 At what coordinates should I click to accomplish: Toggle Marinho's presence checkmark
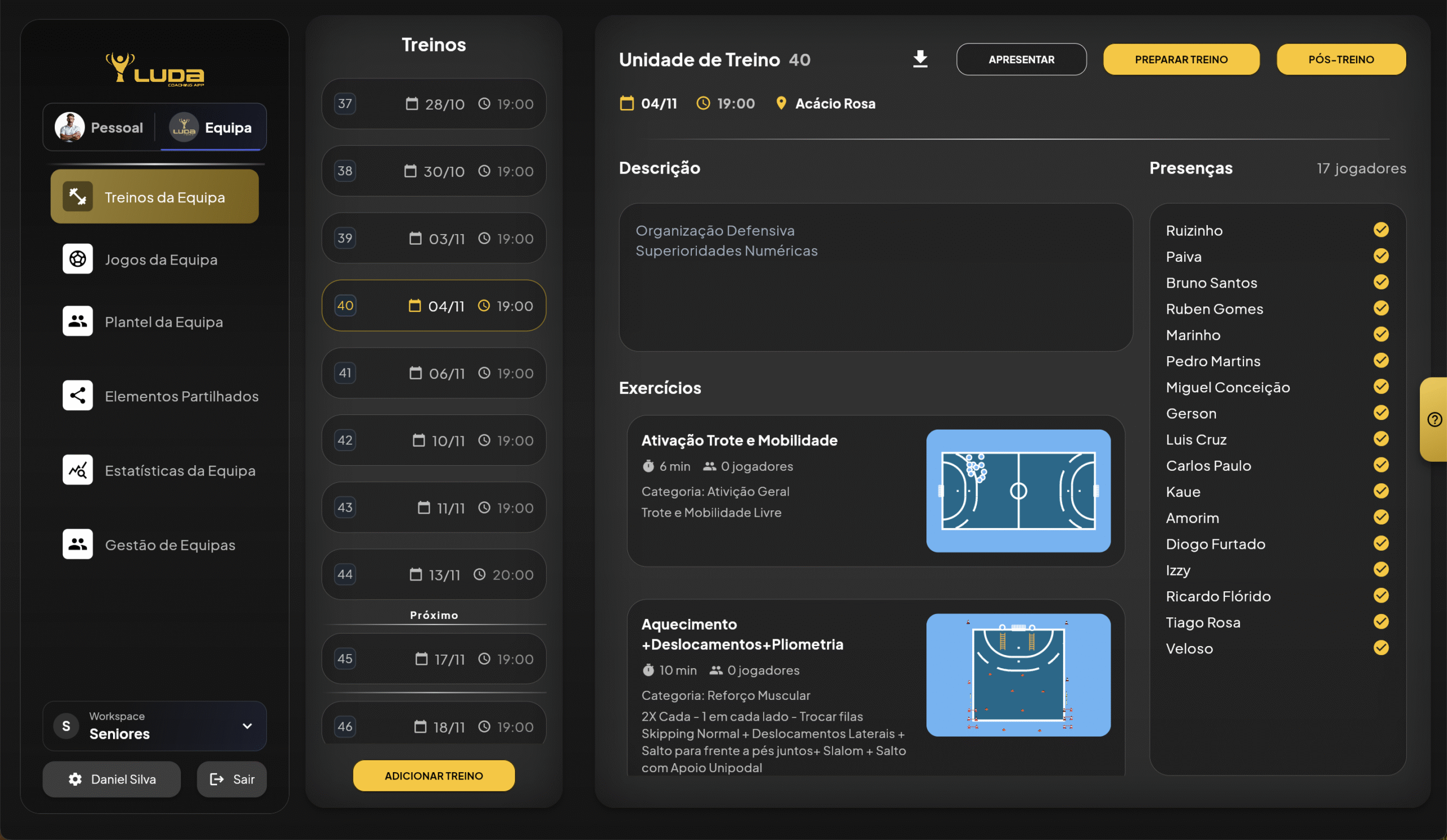[1380, 334]
